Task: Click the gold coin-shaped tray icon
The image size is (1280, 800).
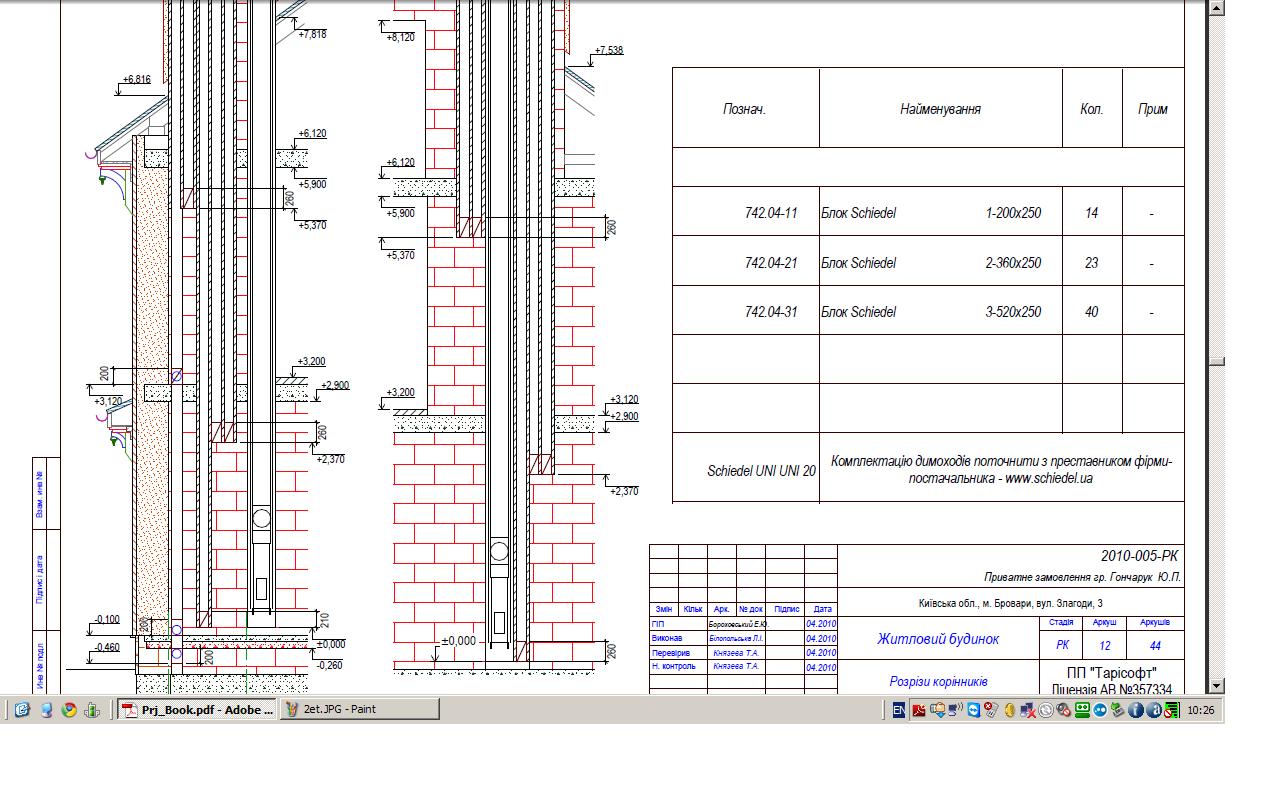Action: coord(1010,710)
